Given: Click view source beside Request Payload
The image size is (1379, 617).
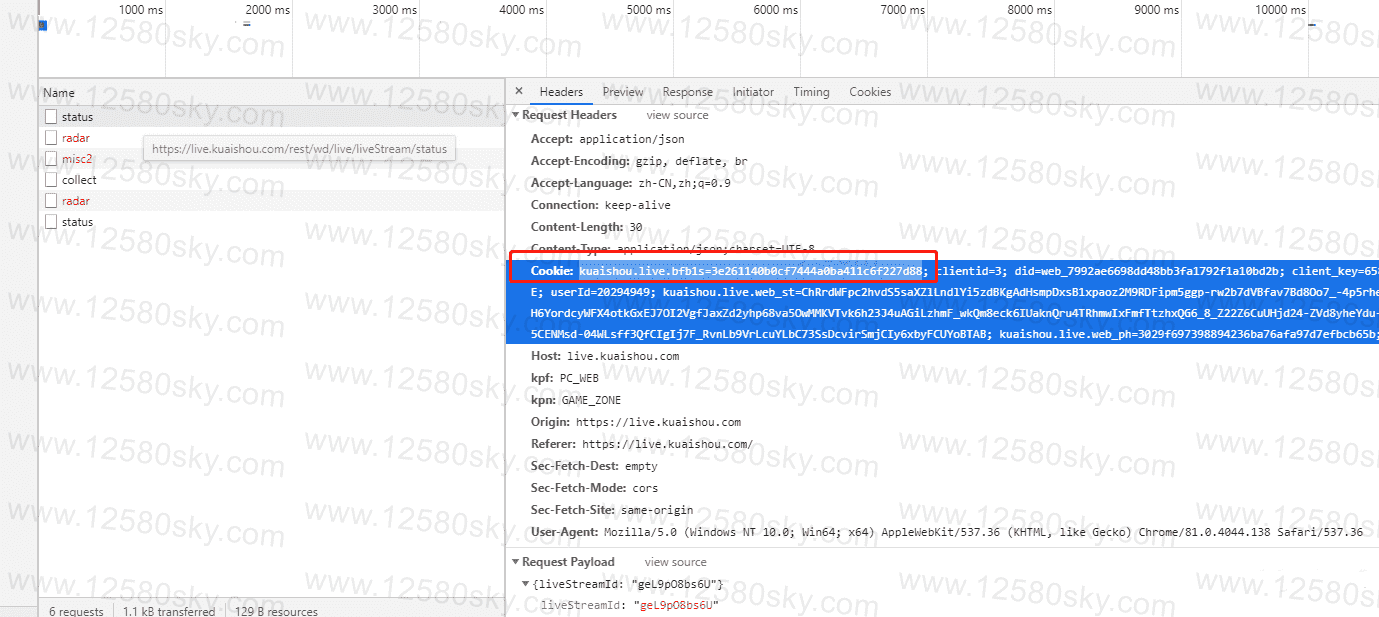Looking at the screenshot, I should point(675,562).
